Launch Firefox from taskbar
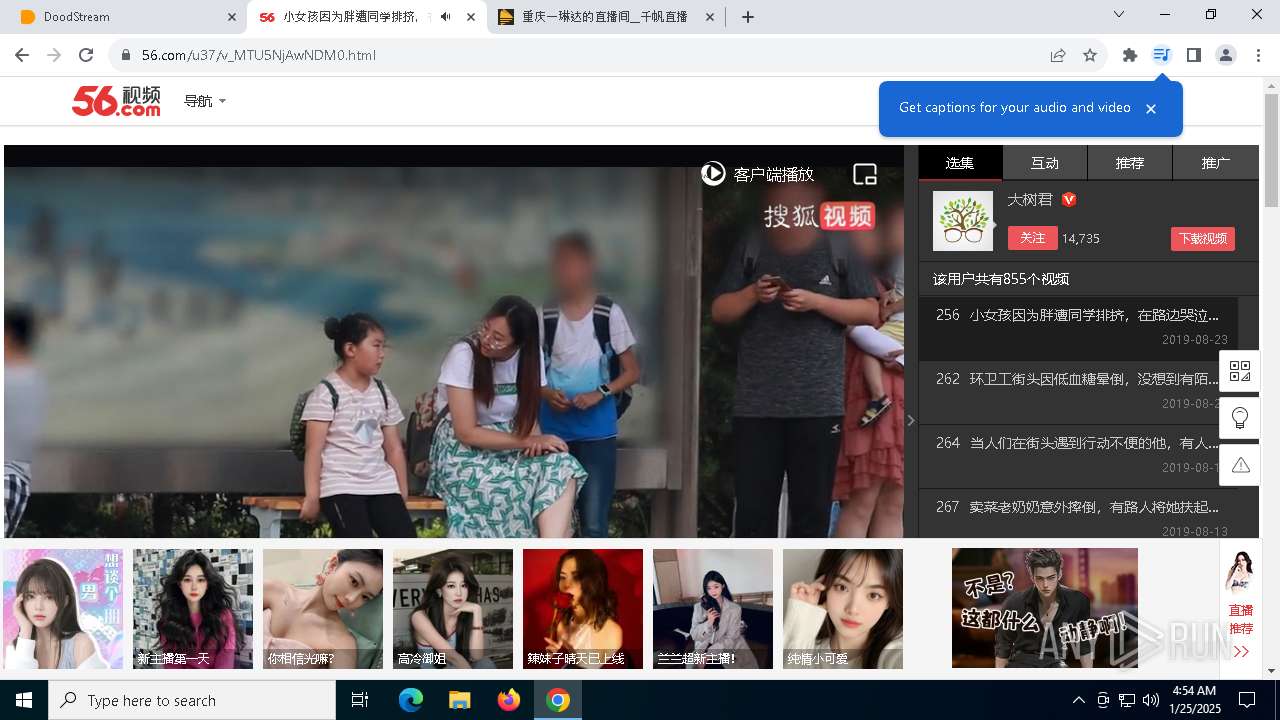This screenshot has width=1280, height=720. pos(508,700)
